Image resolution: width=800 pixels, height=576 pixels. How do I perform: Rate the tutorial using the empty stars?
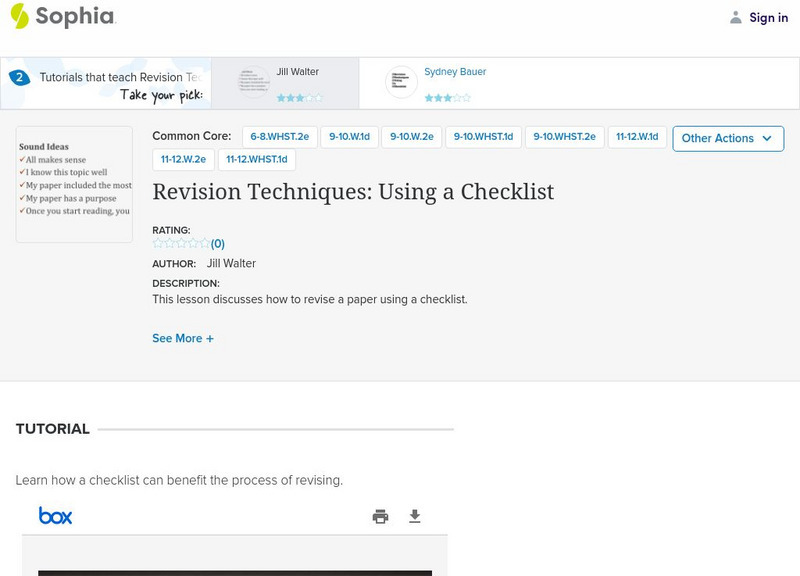181,243
